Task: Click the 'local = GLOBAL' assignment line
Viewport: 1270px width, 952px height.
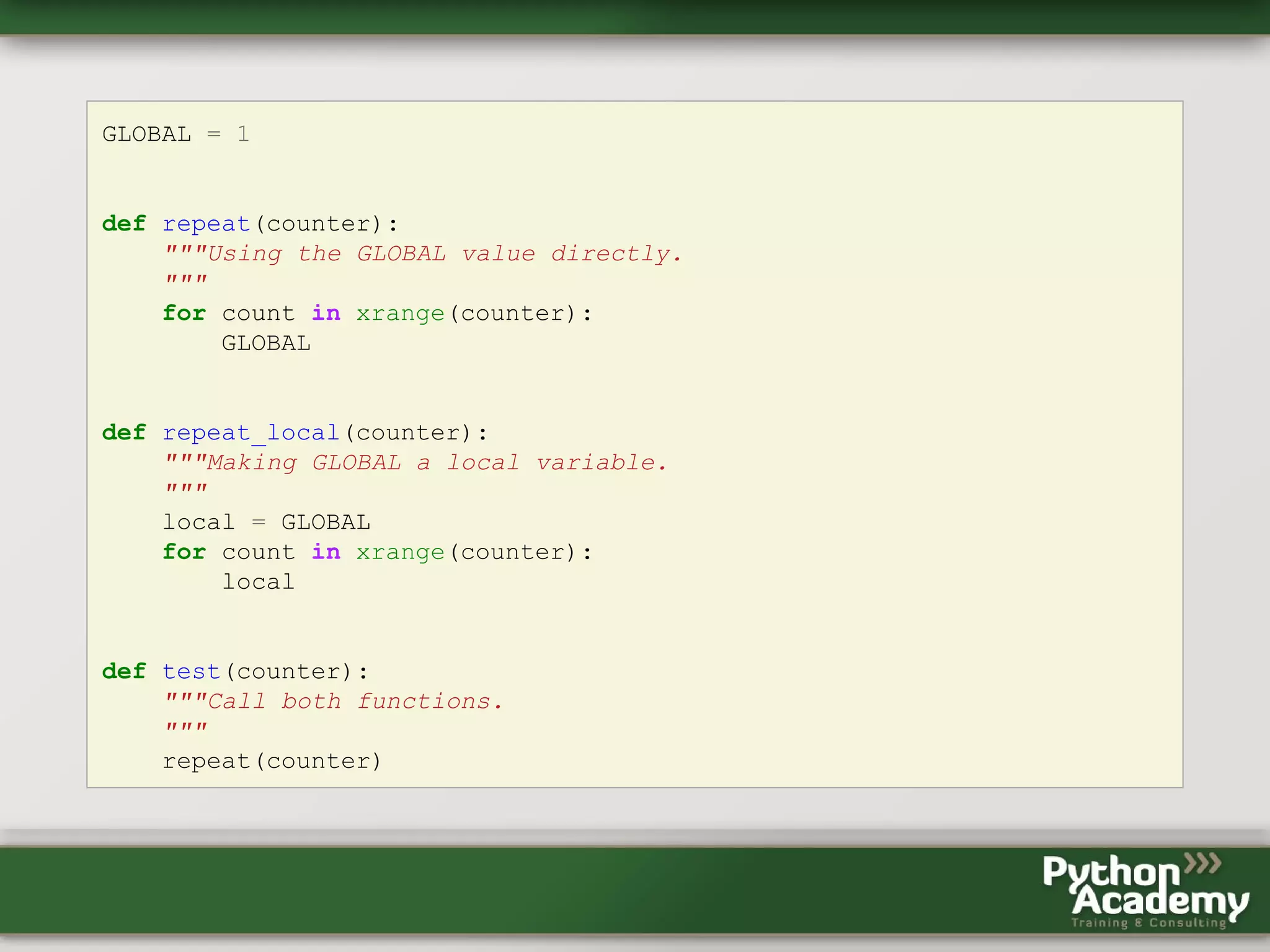Action: coord(267,522)
